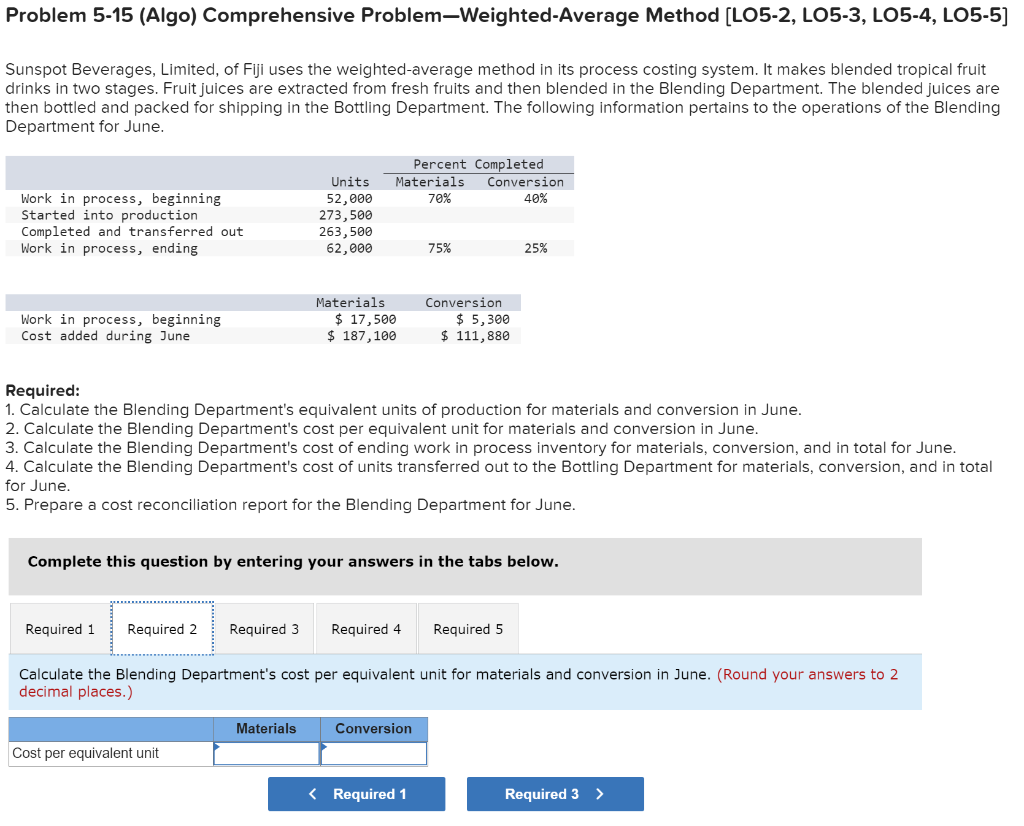Select the Conversion column header
The height and width of the screenshot is (826, 1024).
tap(374, 729)
